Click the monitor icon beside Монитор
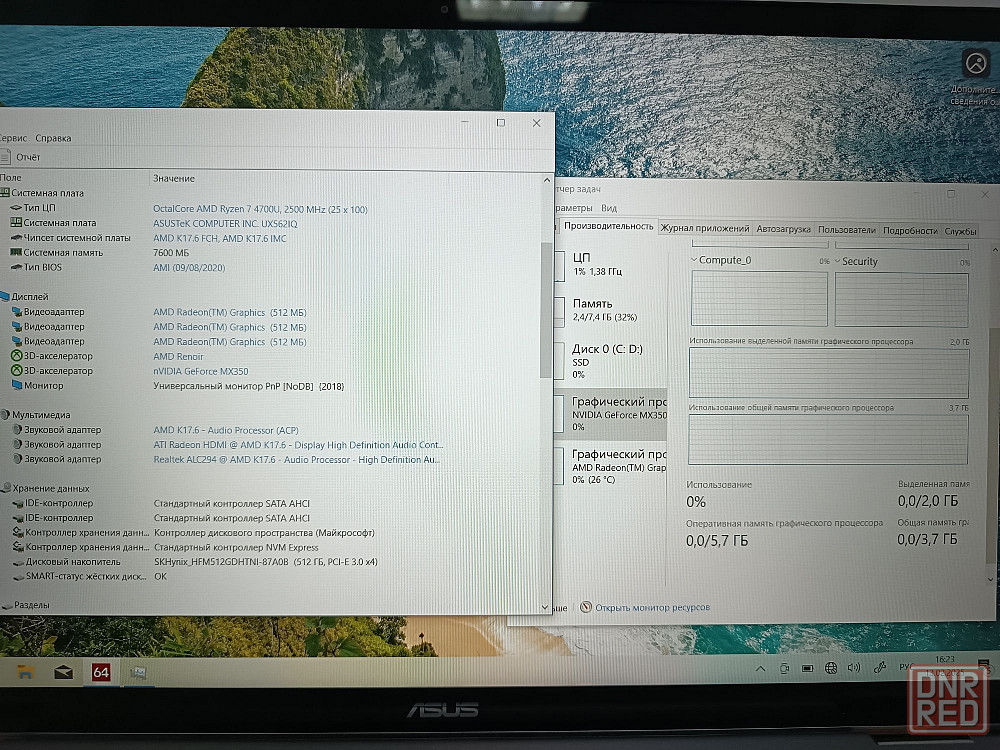 click(17, 385)
